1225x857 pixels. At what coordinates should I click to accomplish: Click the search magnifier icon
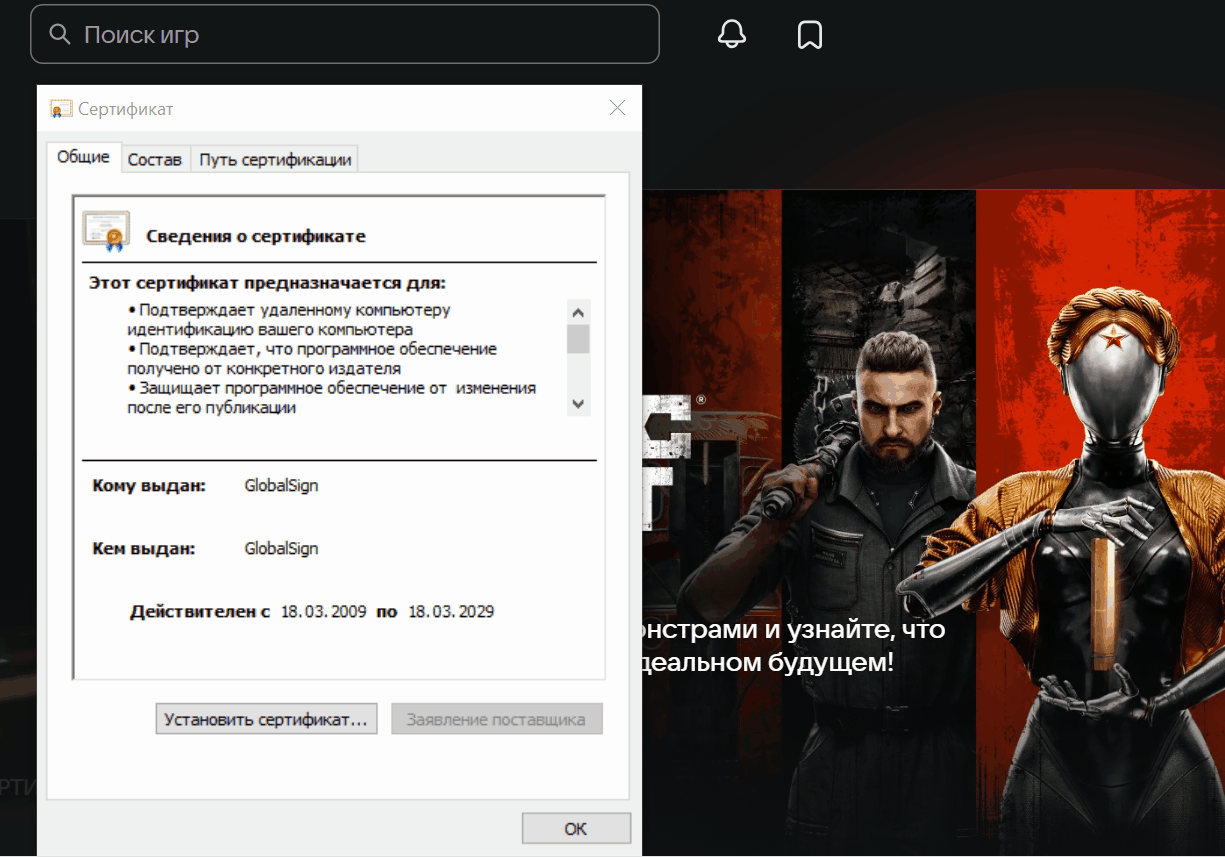coord(60,35)
